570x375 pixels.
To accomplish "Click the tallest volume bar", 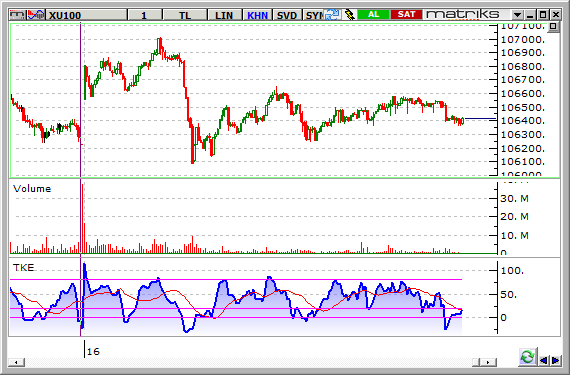I will 83,218.
